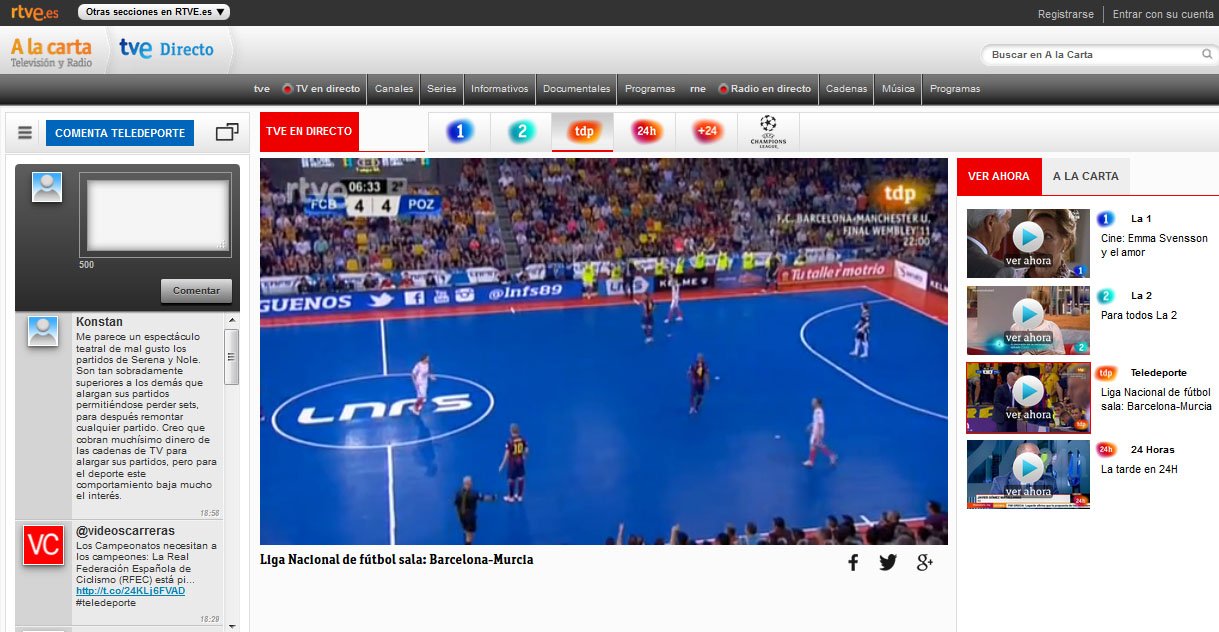Select La 2 channel logo tab
1219x632 pixels.
pos(521,131)
